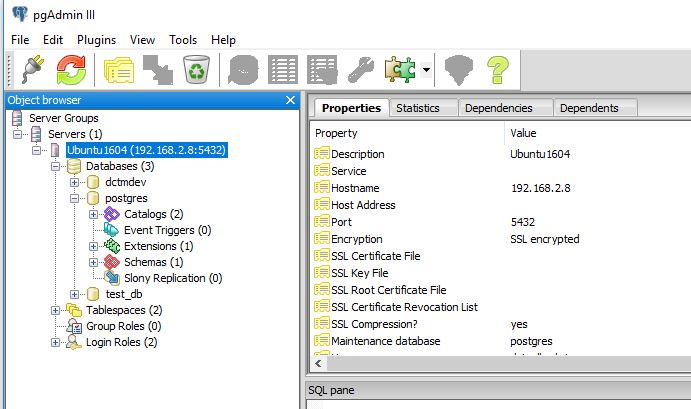The width and height of the screenshot is (691, 409).
Task: Switch to the Properties tab
Action: 351,108
